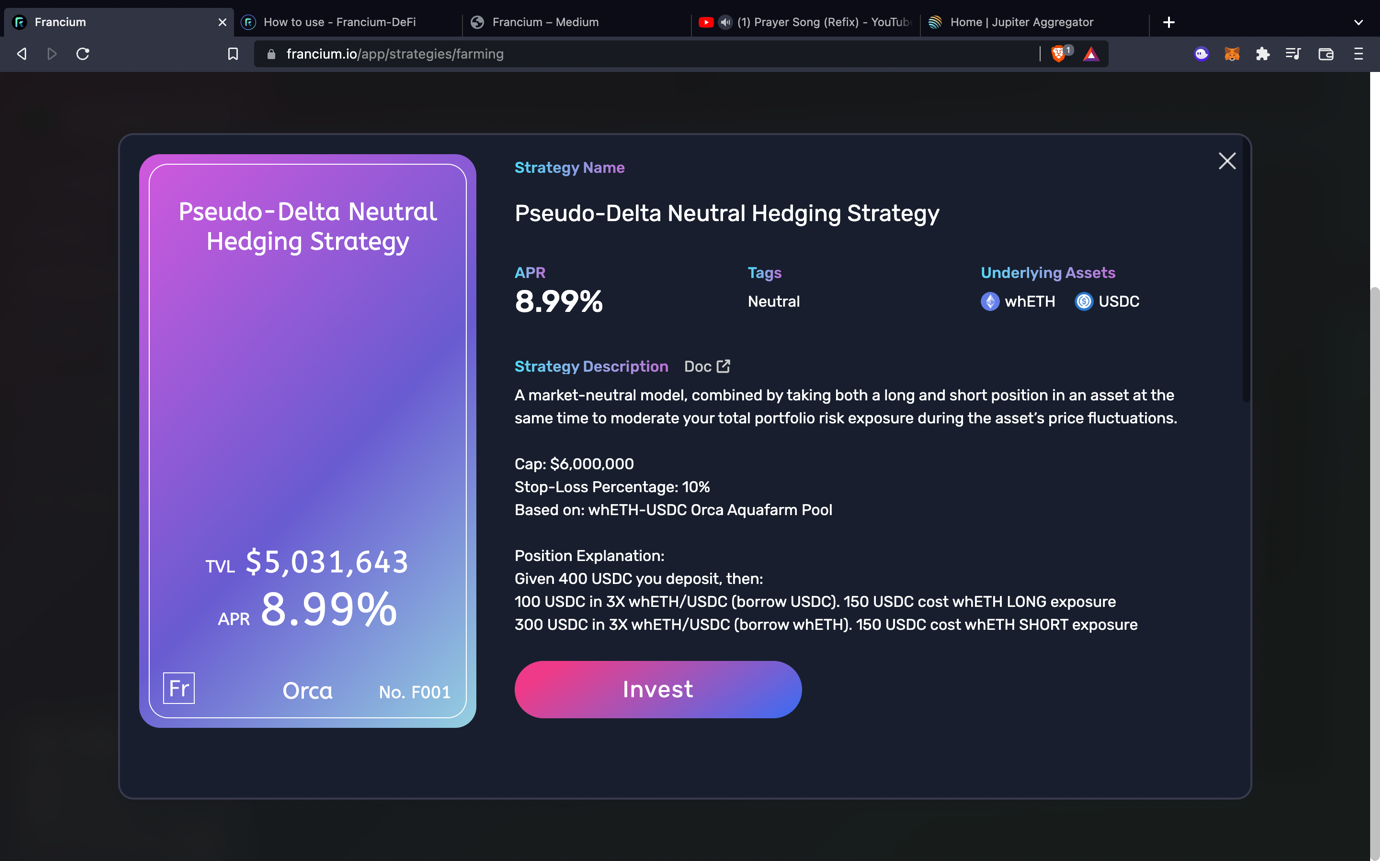Click the whETH-USDC Orca Aquafarm Pool line
Screen dimensions: 1380x861
(673, 510)
